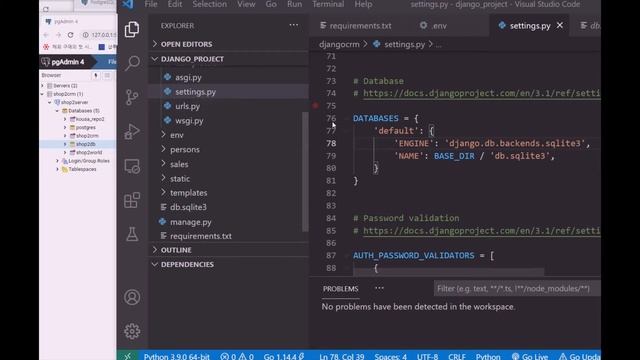Screen dimensions: 640x360
Task: Click the Problems panel more actions ellipsis
Action: coord(379,288)
